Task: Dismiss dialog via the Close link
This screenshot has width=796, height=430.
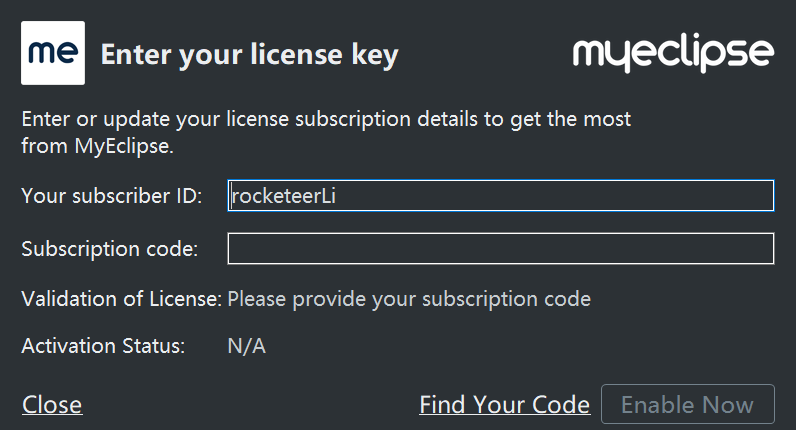Action: pyautogui.click(x=52, y=405)
